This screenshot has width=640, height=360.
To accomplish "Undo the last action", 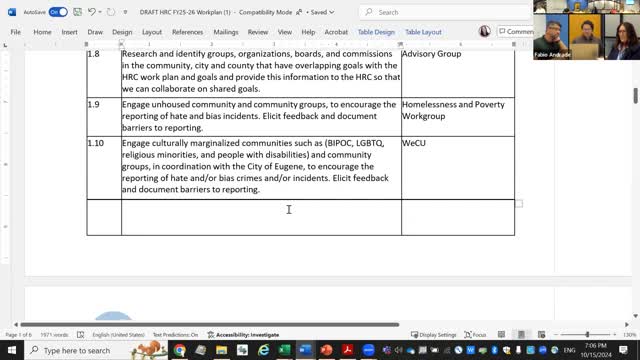I will tap(92, 12).
